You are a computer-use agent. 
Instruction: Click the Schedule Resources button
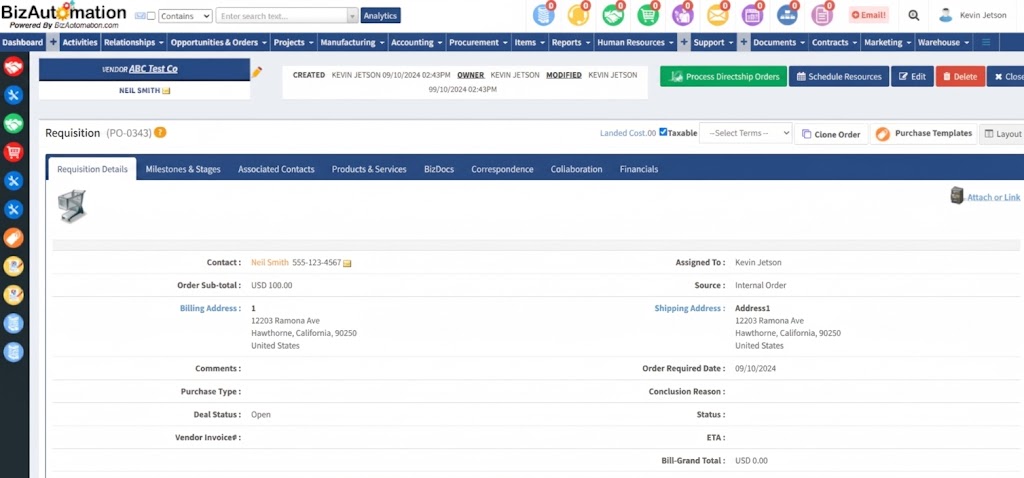coord(839,76)
